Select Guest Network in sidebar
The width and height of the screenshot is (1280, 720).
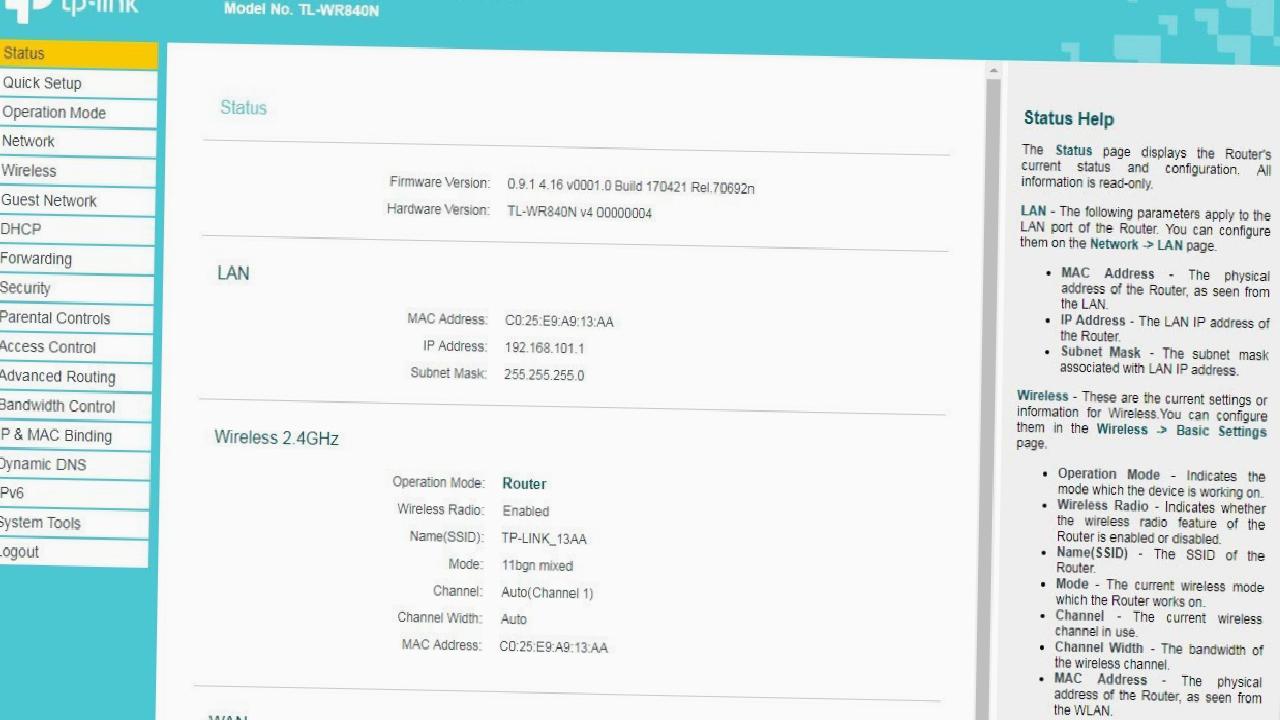point(77,201)
